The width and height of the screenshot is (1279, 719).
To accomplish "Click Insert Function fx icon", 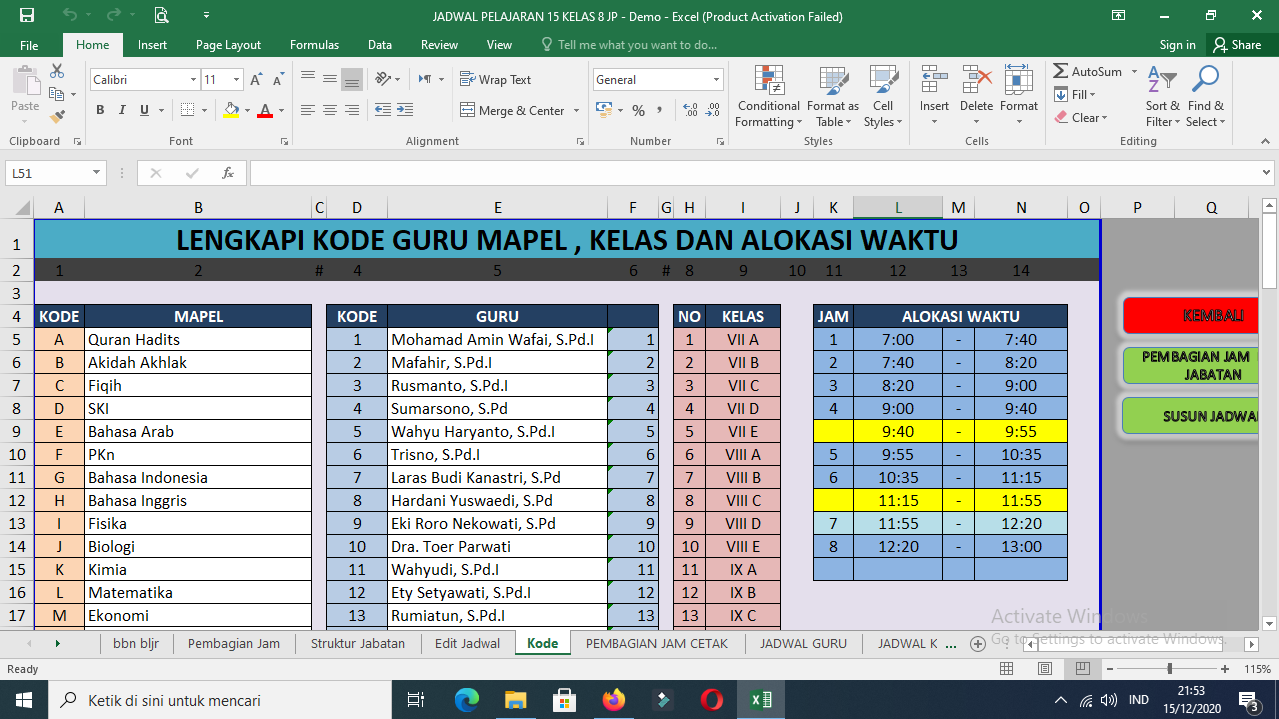I will pos(227,173).
